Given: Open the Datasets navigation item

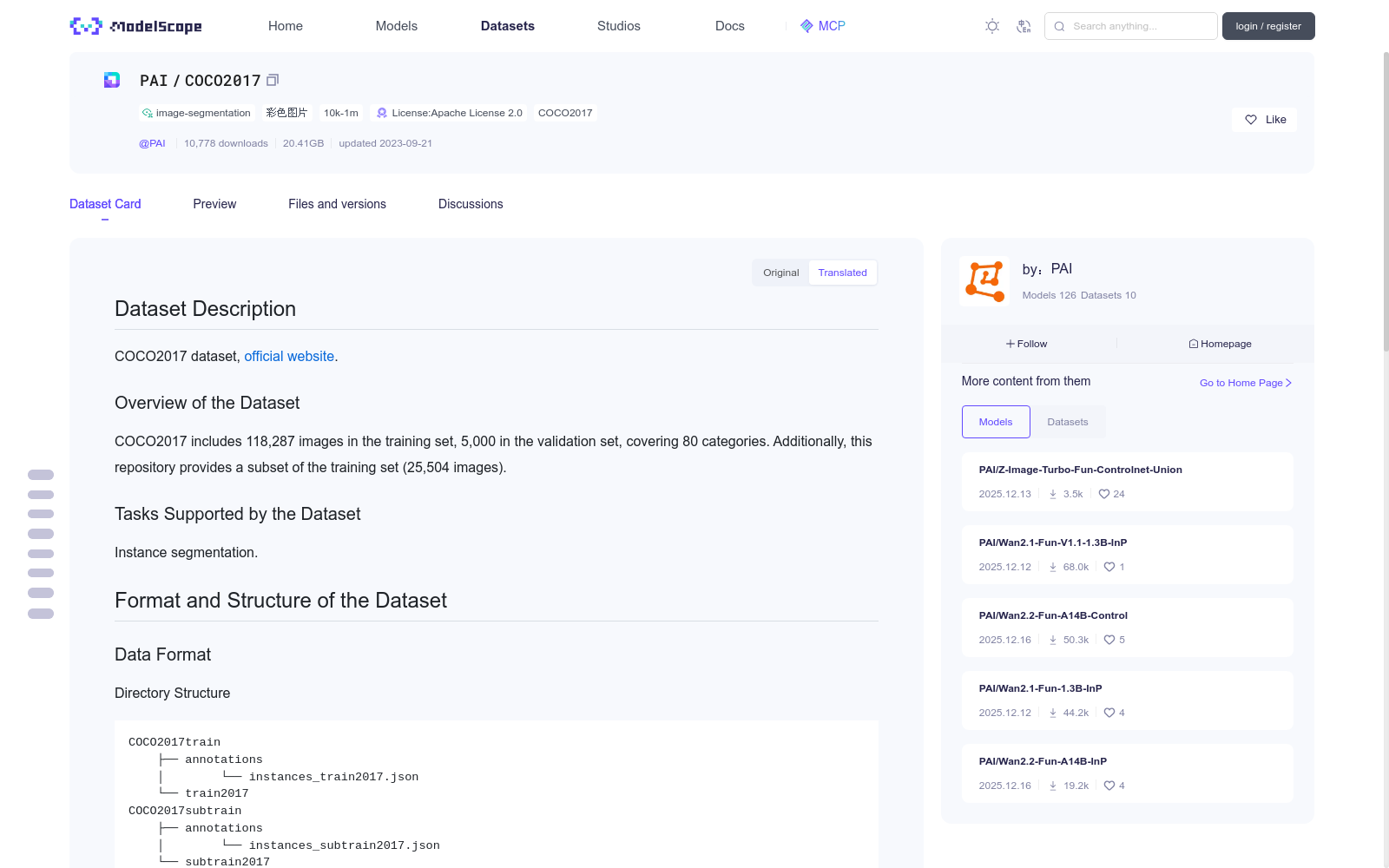Looking at the screenshot, I should tap(508, 26).
